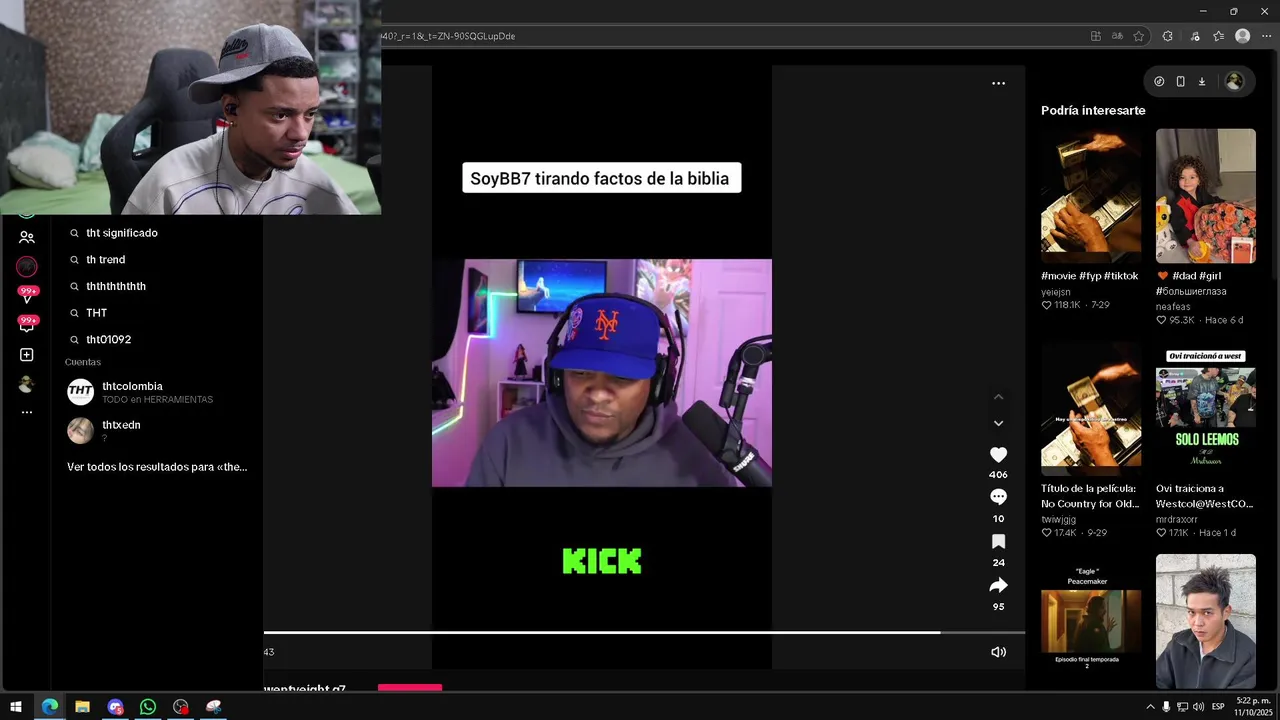Image resolution: width=1280 pixels, height=720 pixels.
Task: Open OBS Studio from the taskbar
Action: 180,706
